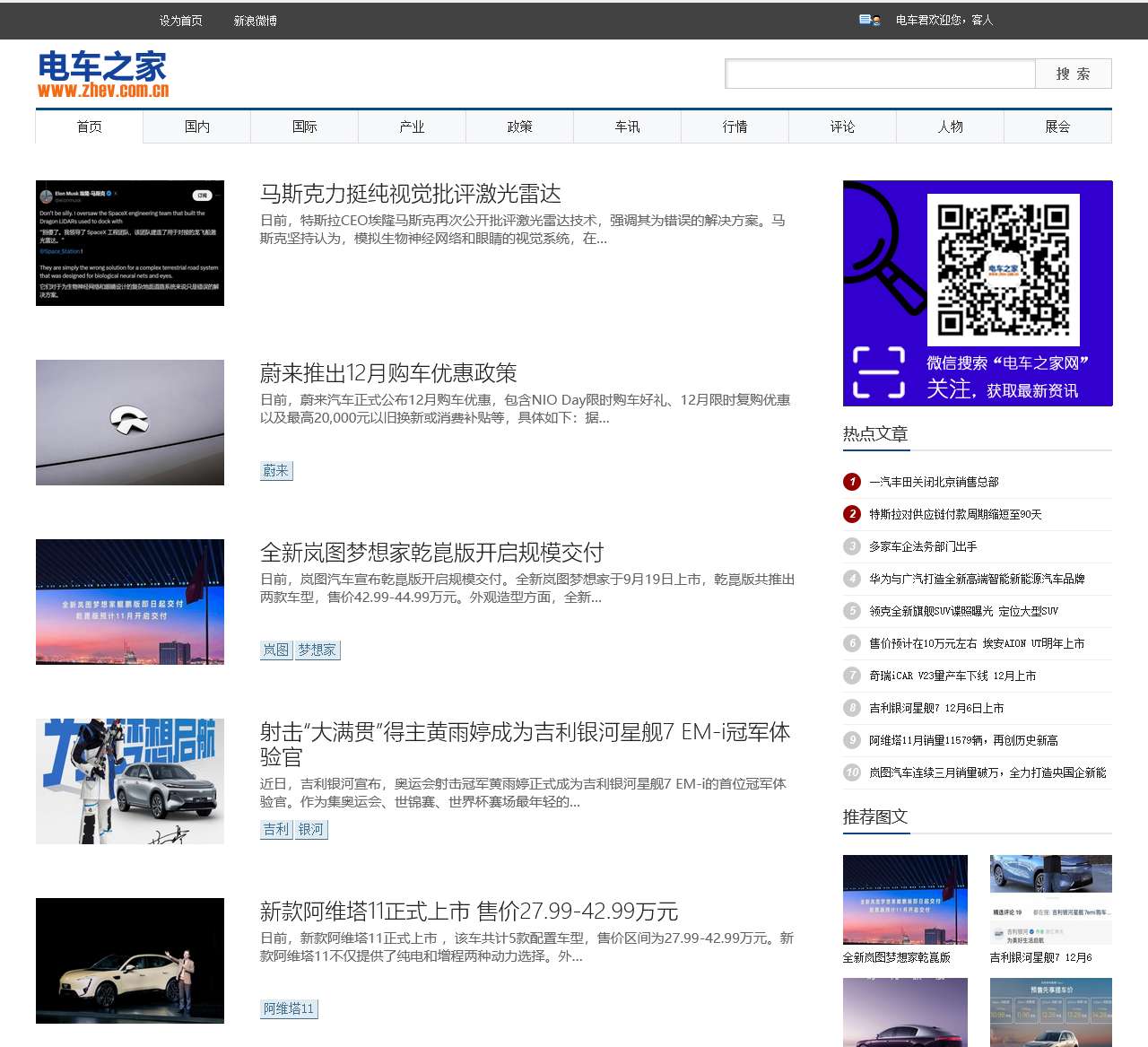Select the 人物 navigation tab

[x=951, y=127]
